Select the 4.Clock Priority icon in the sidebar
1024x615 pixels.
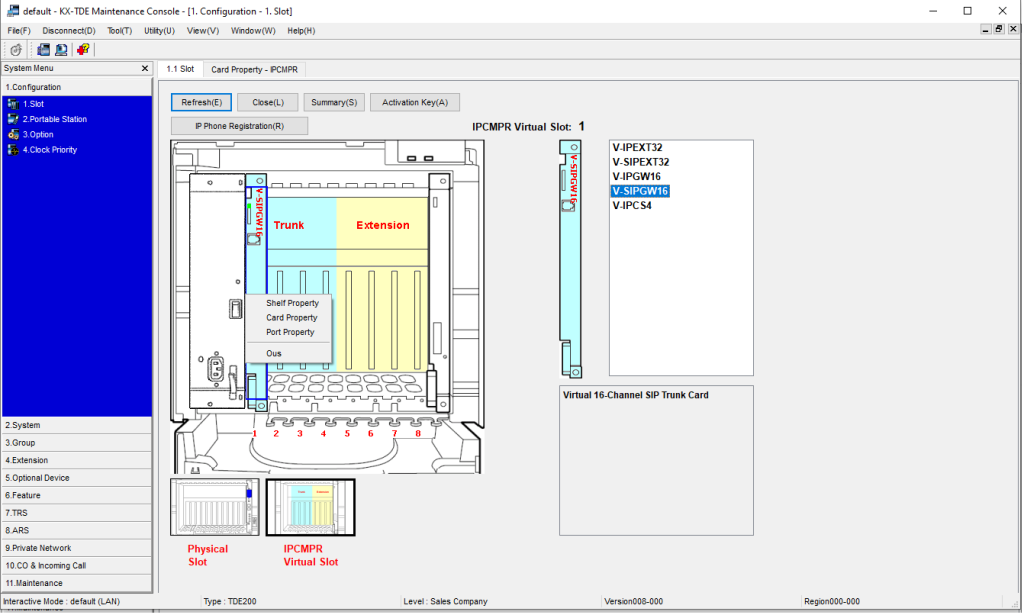click(x=13, y=150)
